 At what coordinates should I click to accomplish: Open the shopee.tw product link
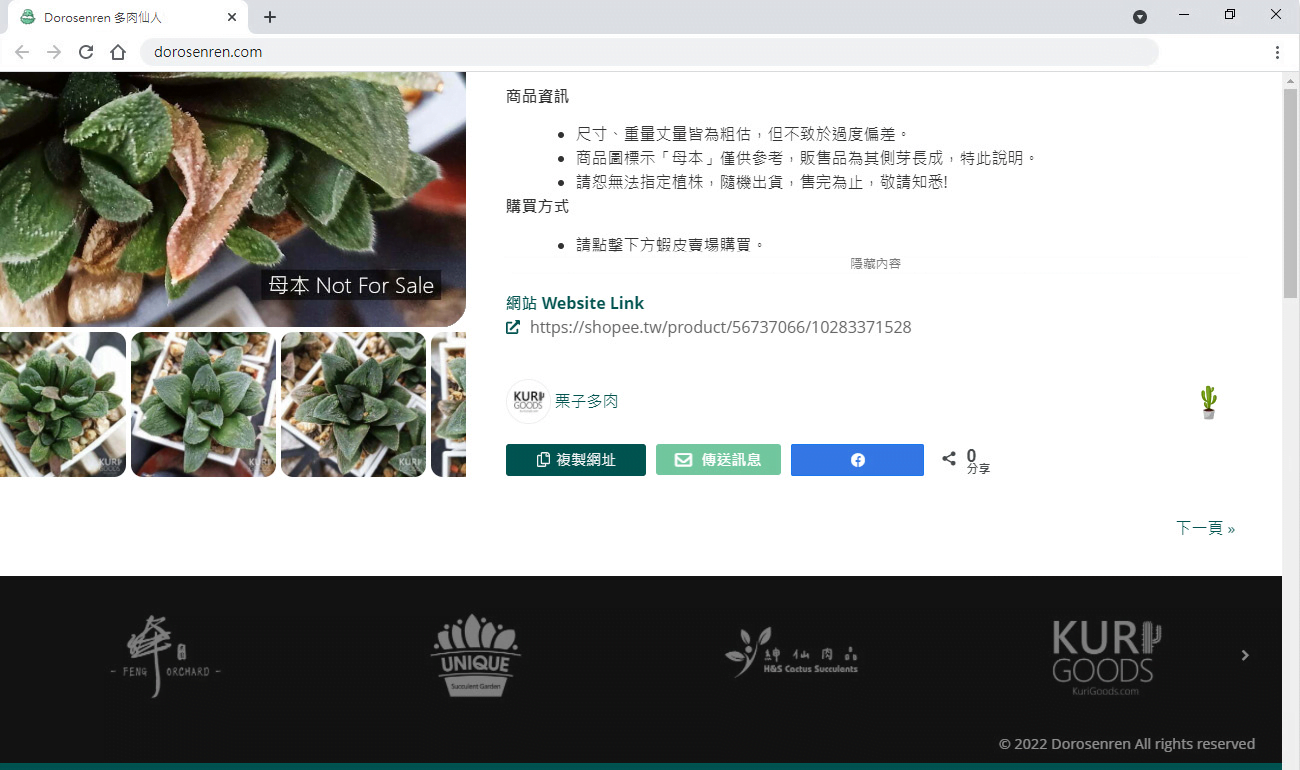(x=720, y=327)
